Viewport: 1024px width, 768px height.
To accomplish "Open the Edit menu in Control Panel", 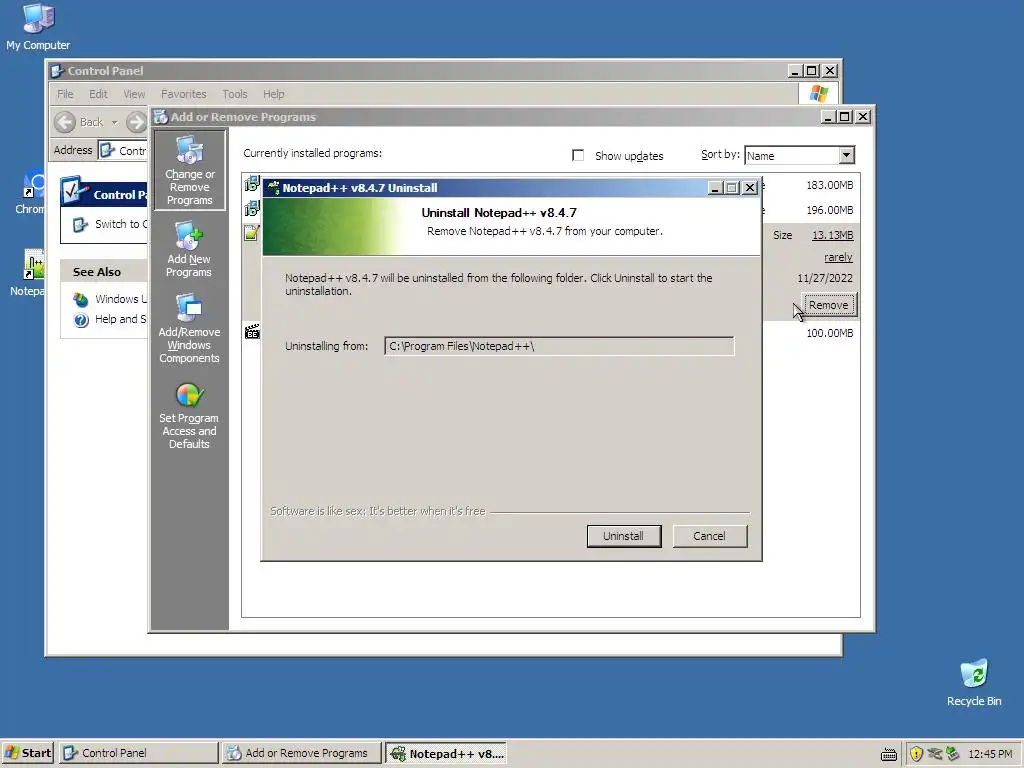I will [x=98, y=94].
